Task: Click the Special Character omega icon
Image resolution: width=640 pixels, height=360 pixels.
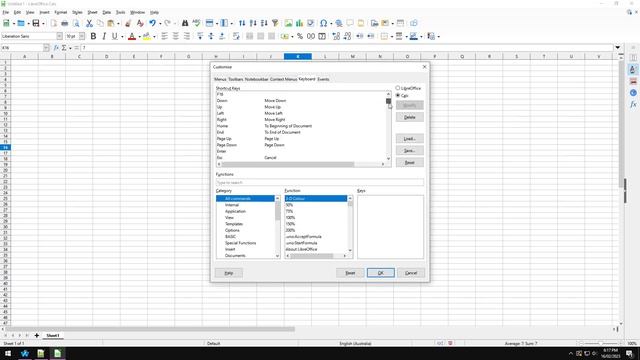Action: (x=323, y=23)
